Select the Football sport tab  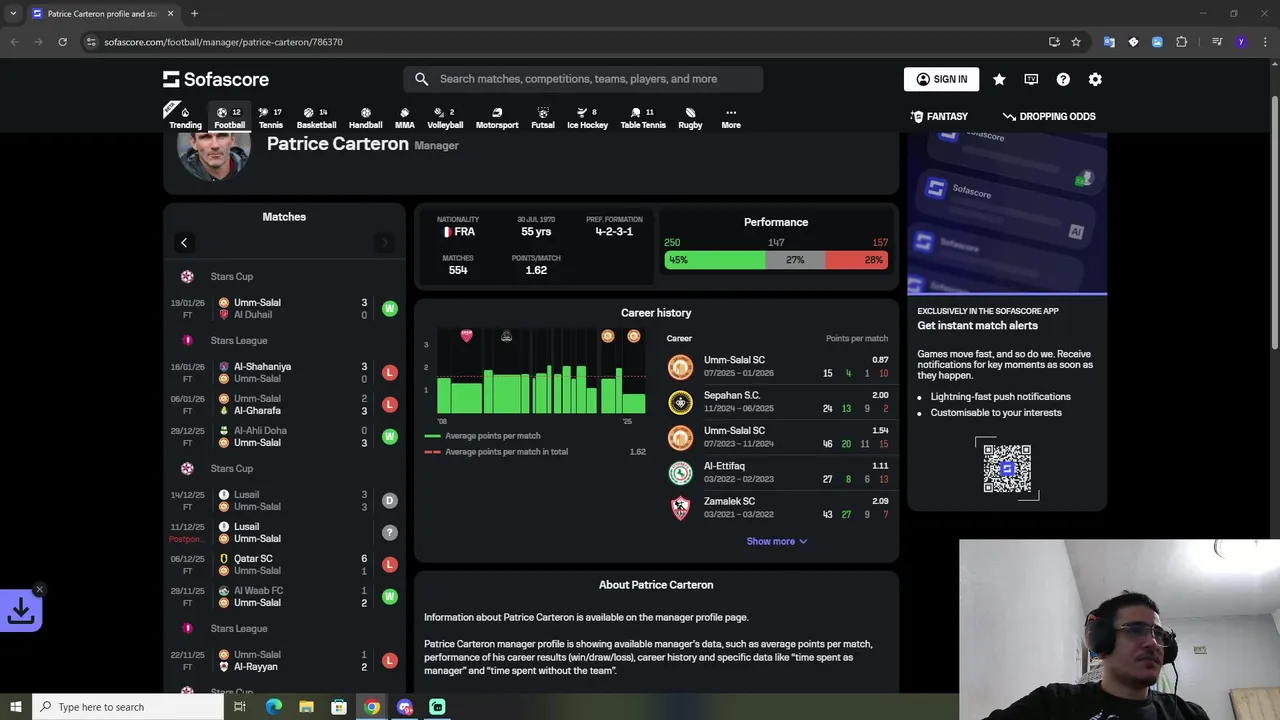[229, 117]
